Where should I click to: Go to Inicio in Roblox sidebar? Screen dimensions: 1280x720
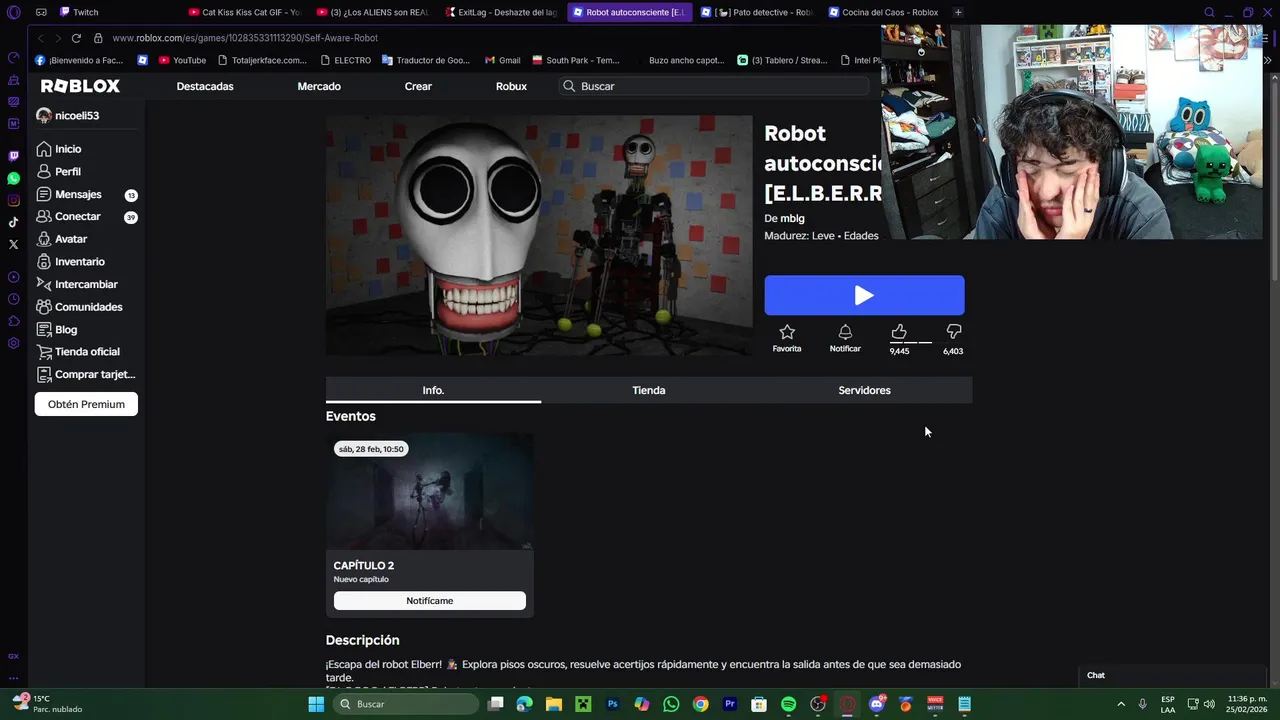pos(68,149)
